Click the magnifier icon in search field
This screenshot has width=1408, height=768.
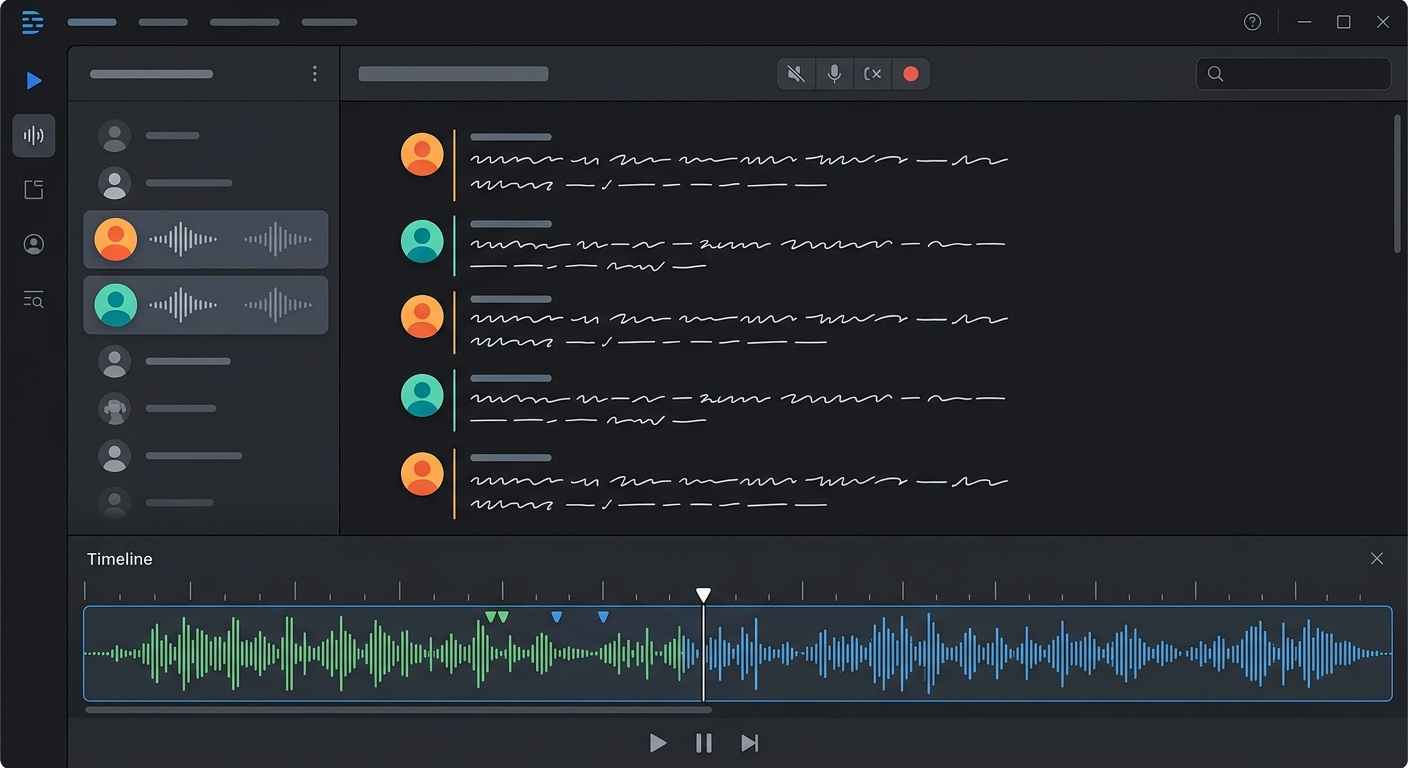pyautogui.click(x=1216, y=74)
